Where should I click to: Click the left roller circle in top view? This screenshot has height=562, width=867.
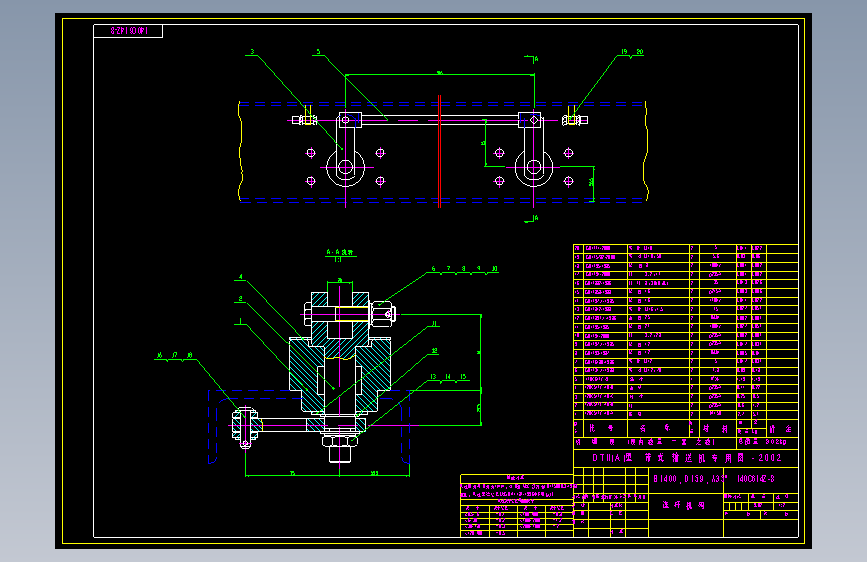(x=346, y=167)
